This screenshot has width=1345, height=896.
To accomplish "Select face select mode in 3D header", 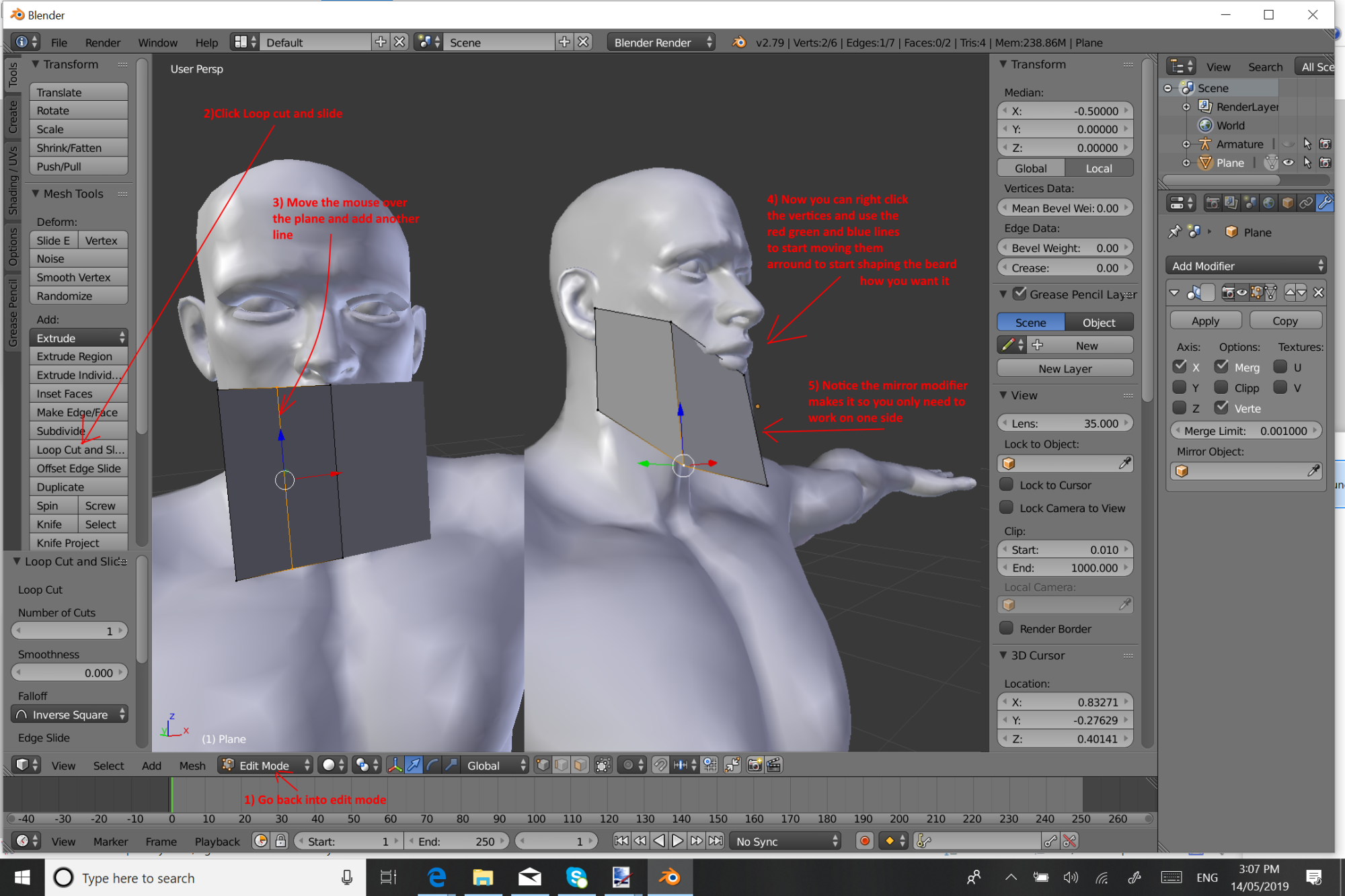I will (580, 765).
